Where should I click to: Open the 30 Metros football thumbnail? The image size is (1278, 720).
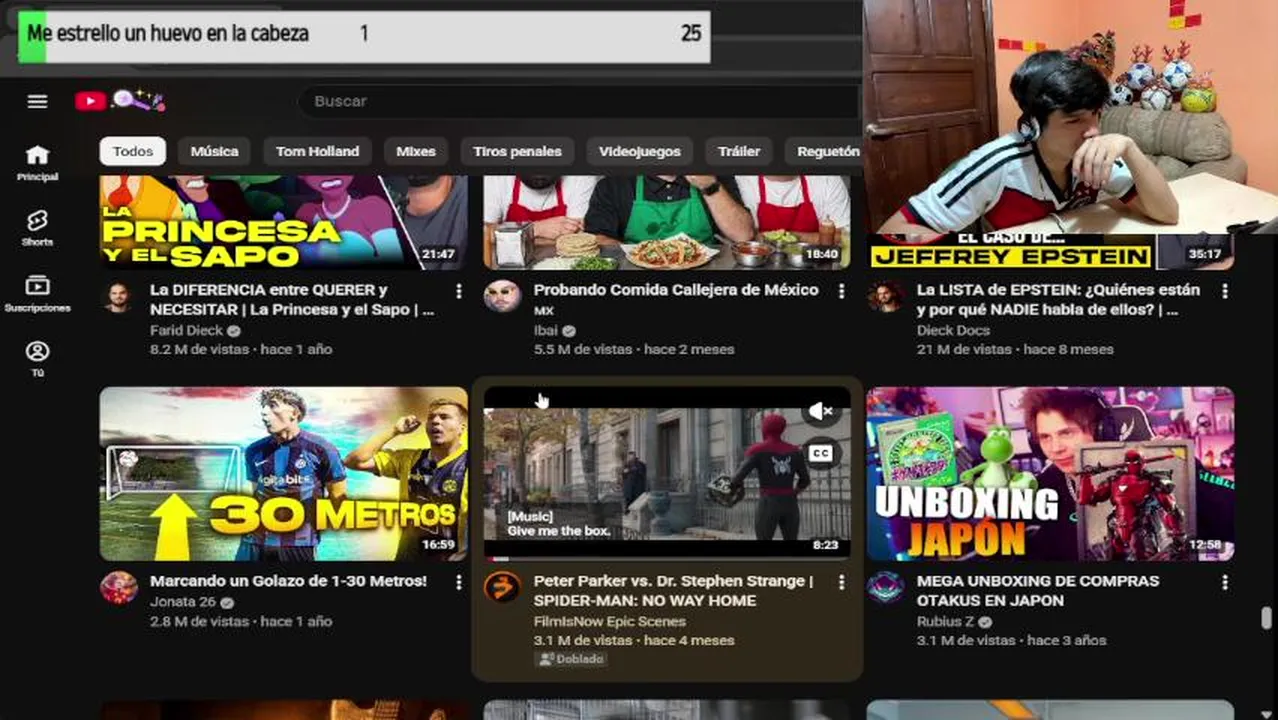tap(283, 474)
